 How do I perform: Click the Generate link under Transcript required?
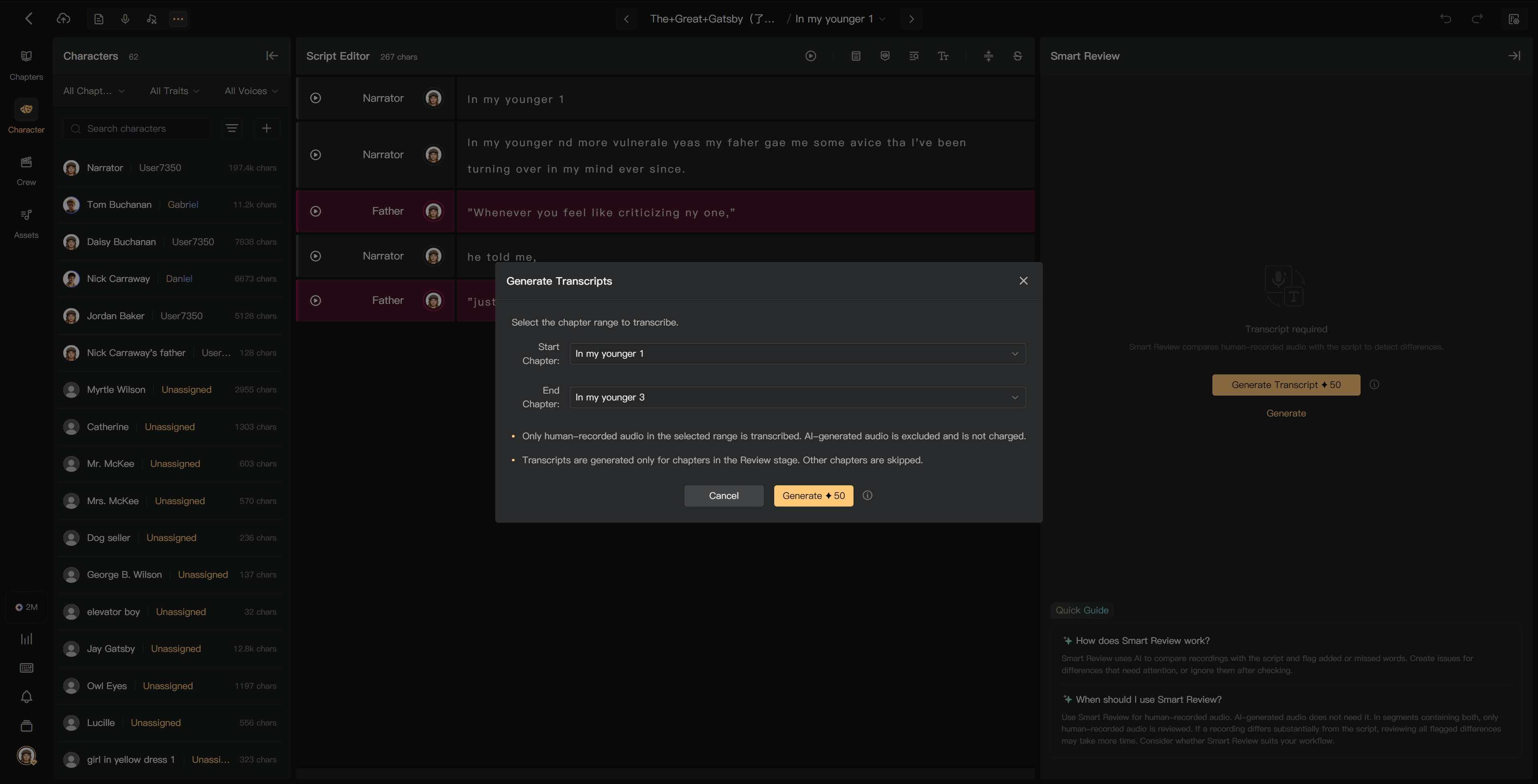pos(1286,413)
